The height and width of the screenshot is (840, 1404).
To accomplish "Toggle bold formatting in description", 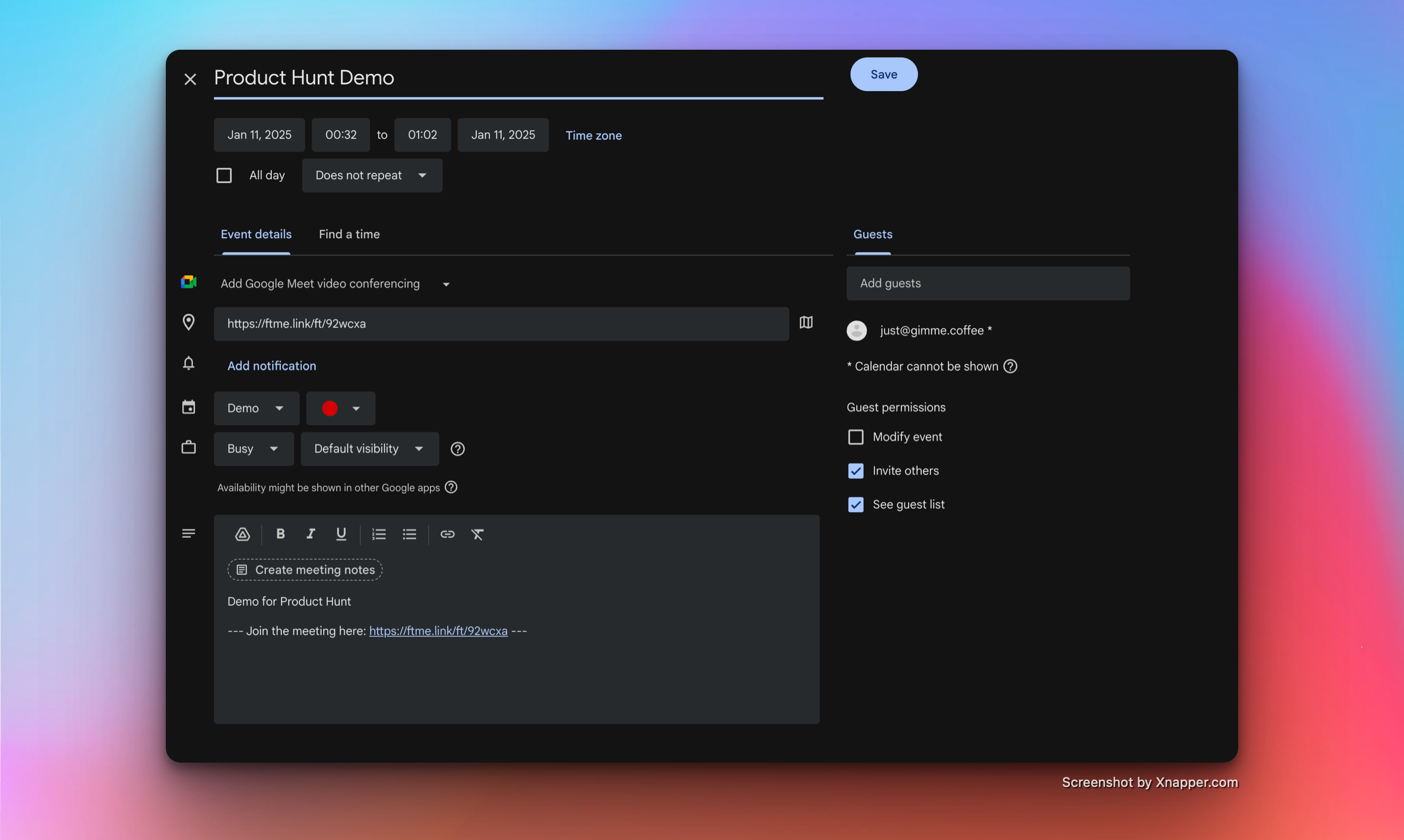I will click(x=280, y=534).
